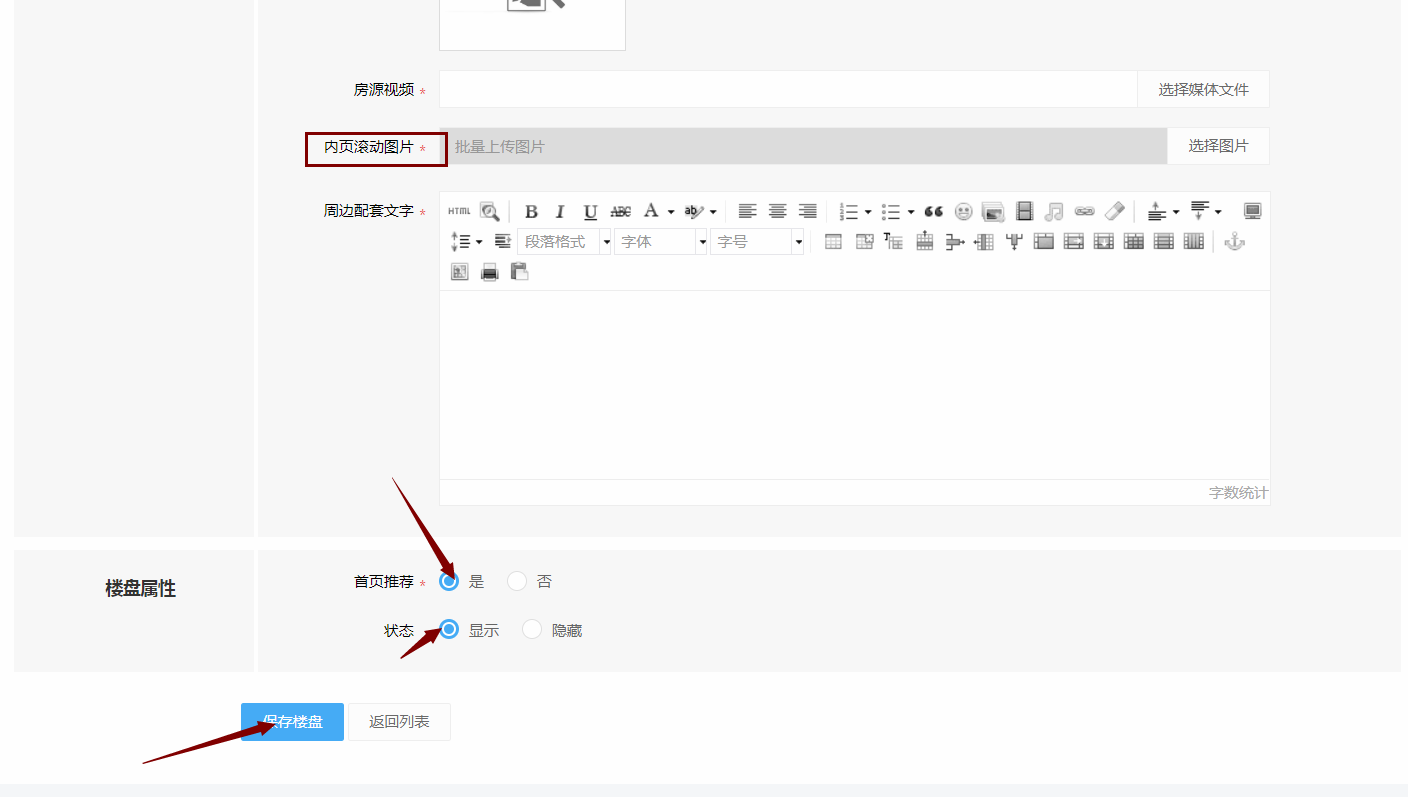Screen dimensions: 1408x797
Task: Set 状态 to 隐藏
Action: point(532,629)
